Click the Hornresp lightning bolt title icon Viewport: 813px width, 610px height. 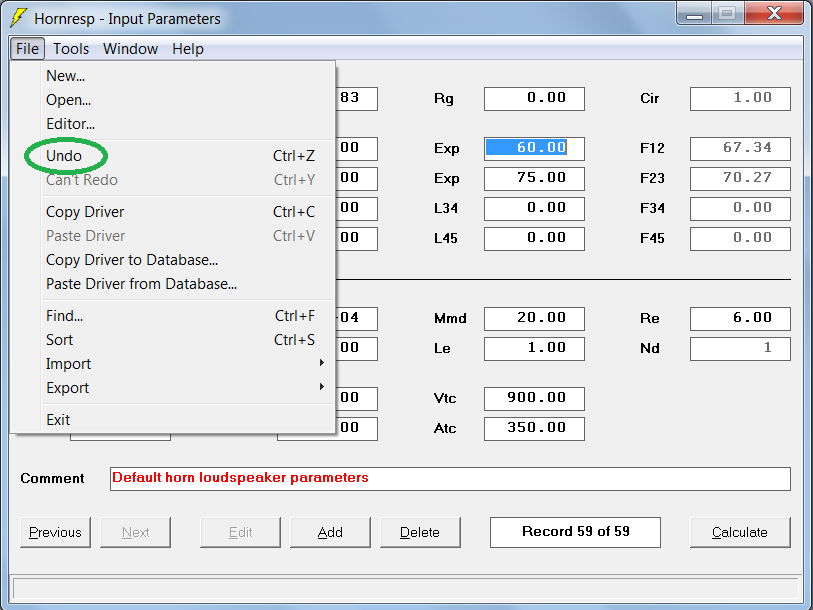click(x=19, y=18)
